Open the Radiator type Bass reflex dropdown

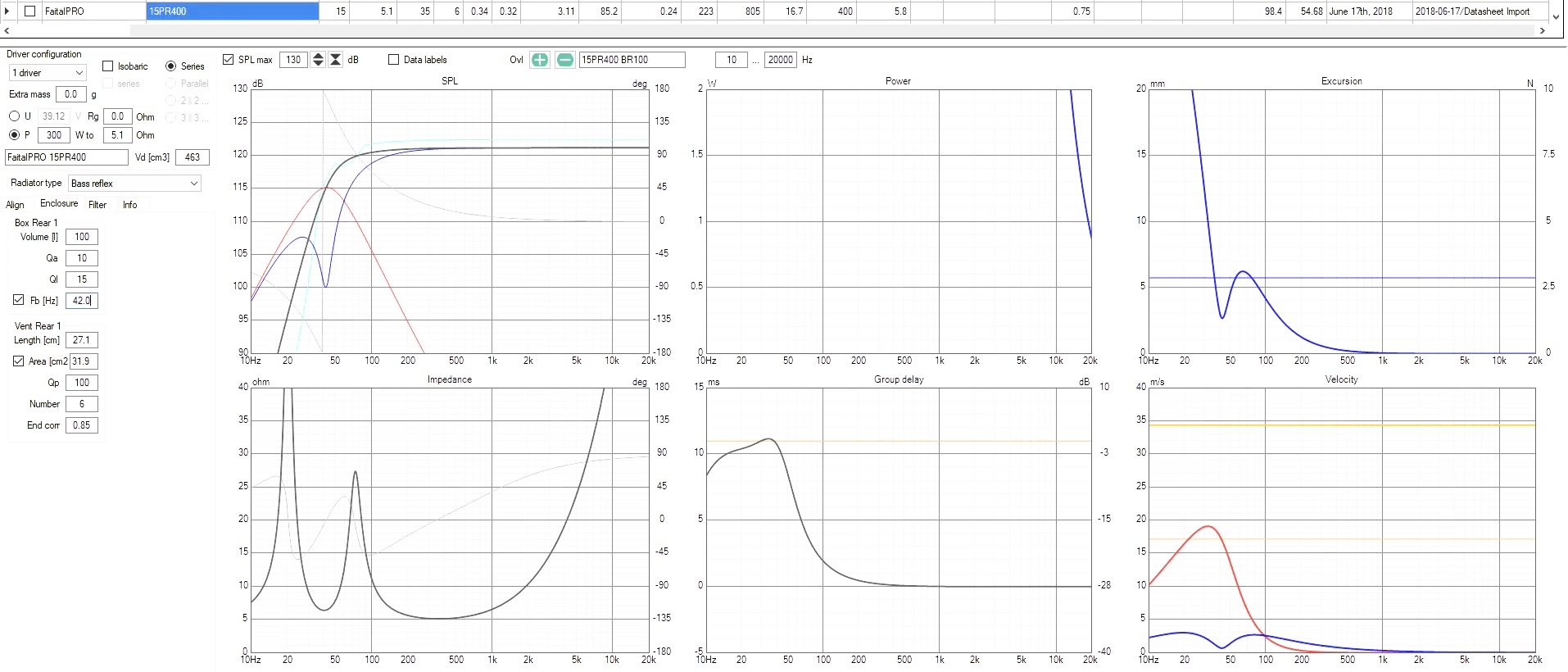click(135, 184)
